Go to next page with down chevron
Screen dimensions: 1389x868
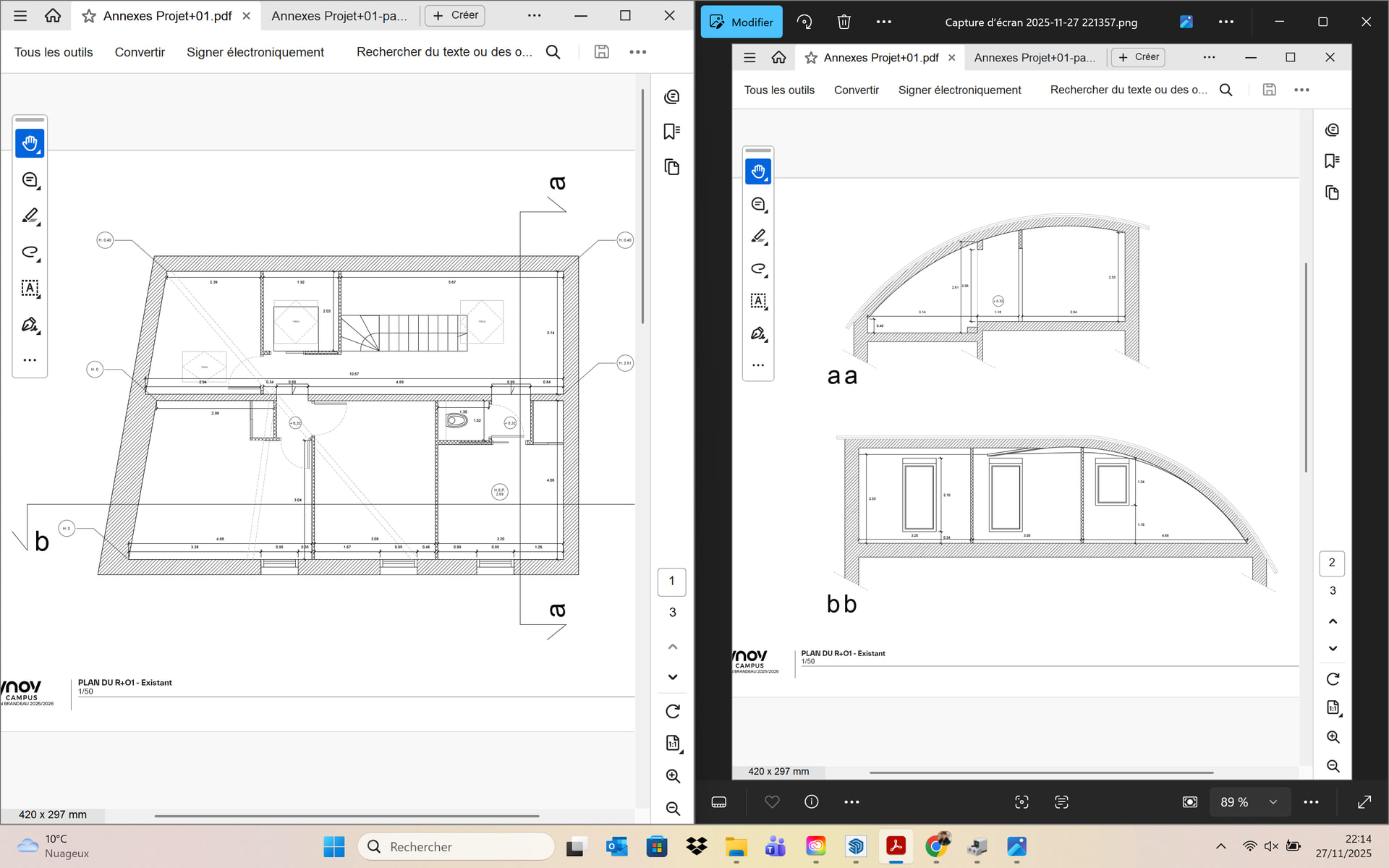click(x=672, y=677)
